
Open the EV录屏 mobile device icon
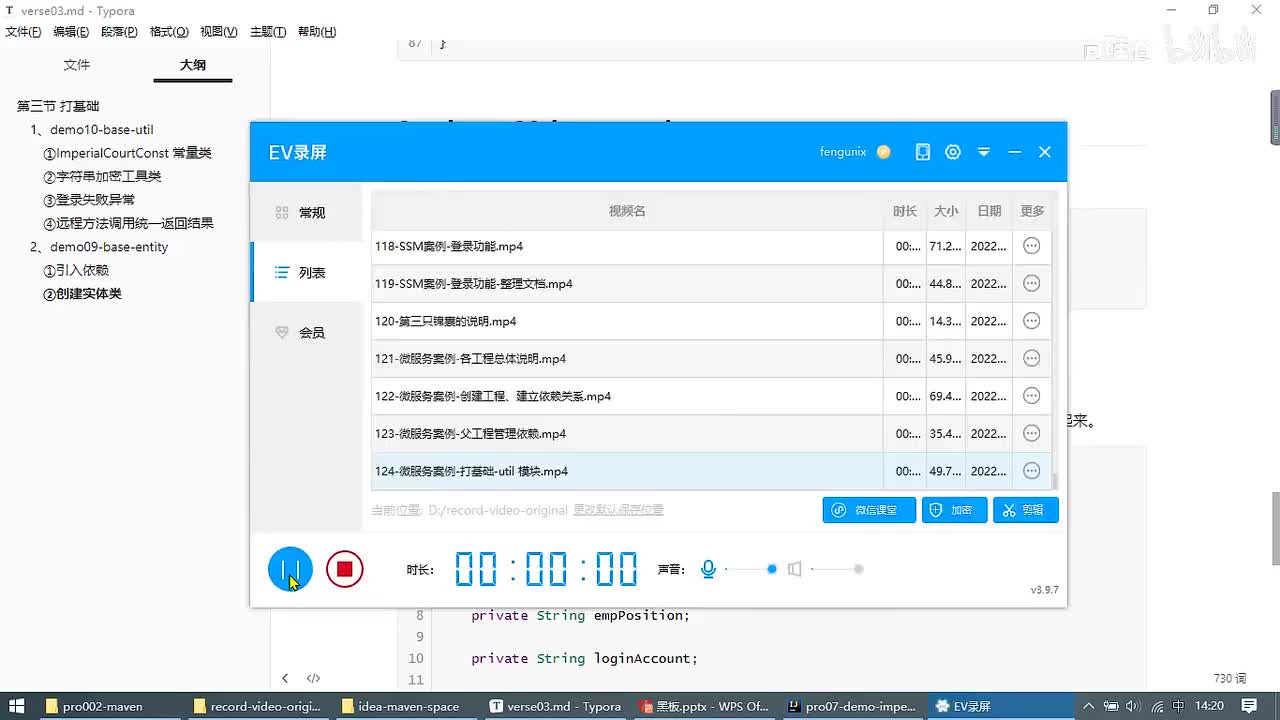coord(923,152)
